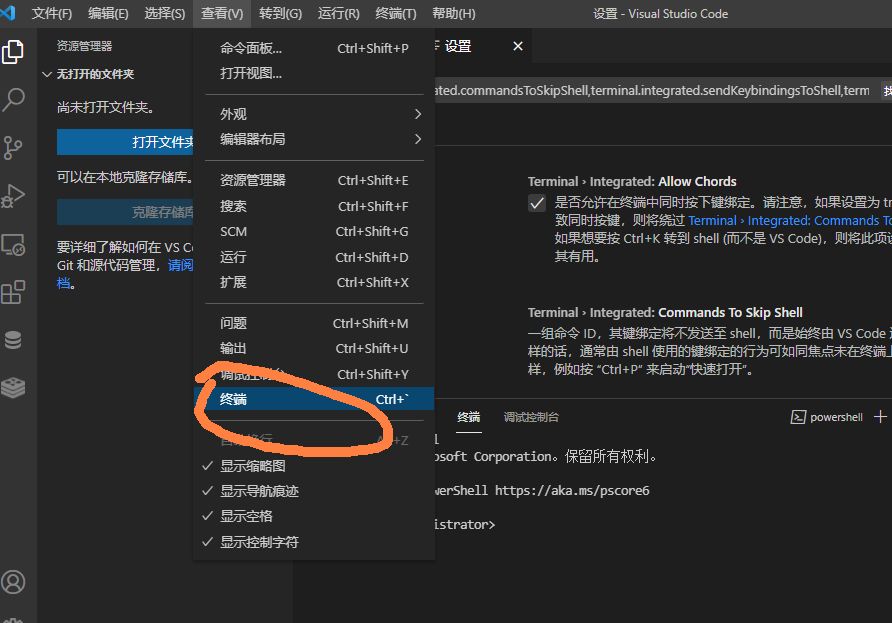The width and height of the screenshot is (892, 623).
Task: Open the Remote Explorer activity bar icon
Action: click(x=13, y=245)
